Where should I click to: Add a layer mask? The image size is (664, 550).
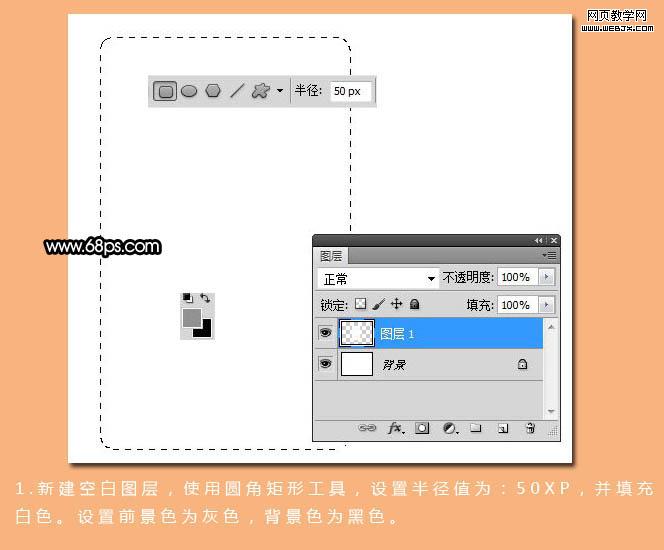pyautogui.click(x=422, y=428)
